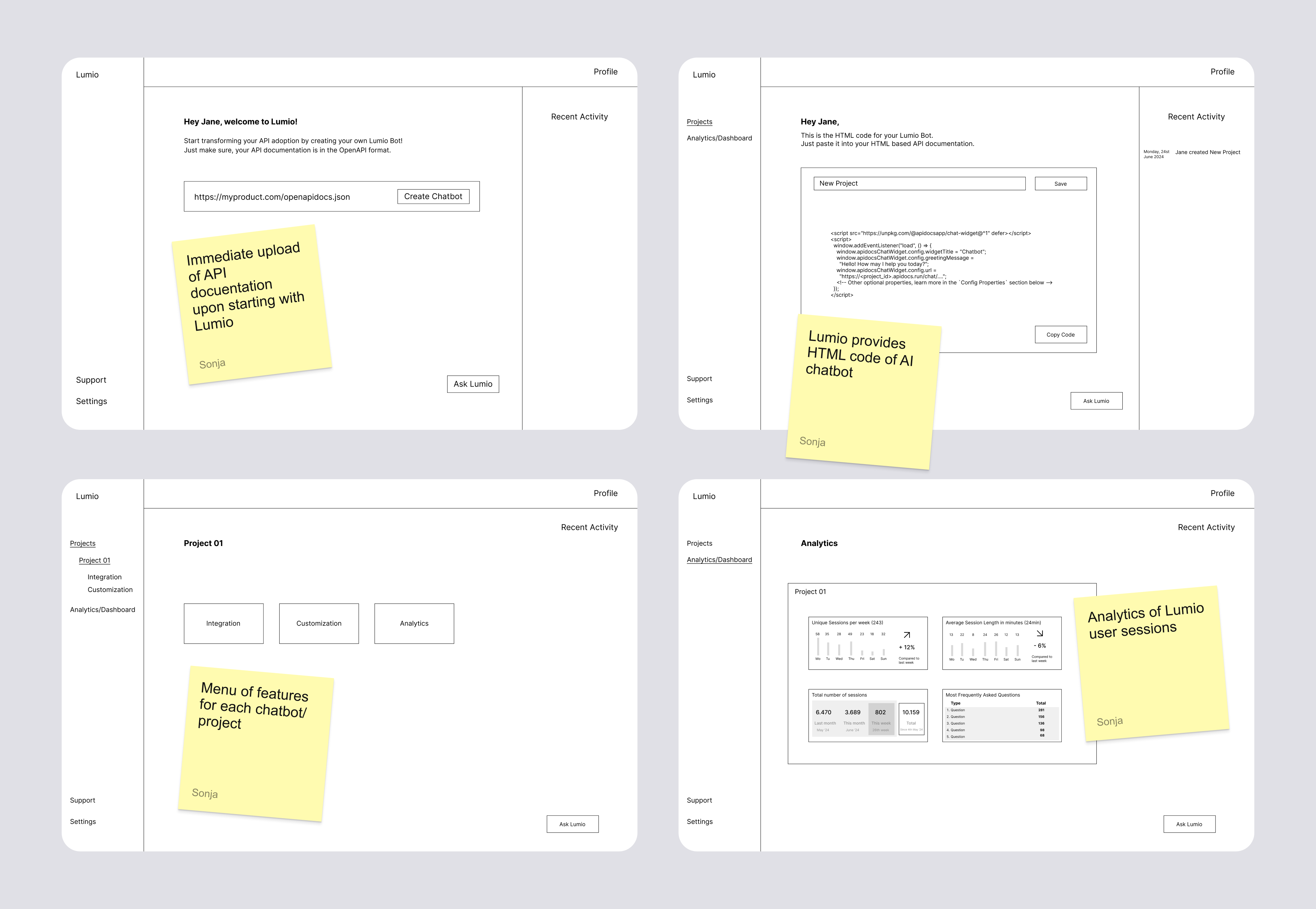Select Integration in the sidebar tree

click(104, 577)
